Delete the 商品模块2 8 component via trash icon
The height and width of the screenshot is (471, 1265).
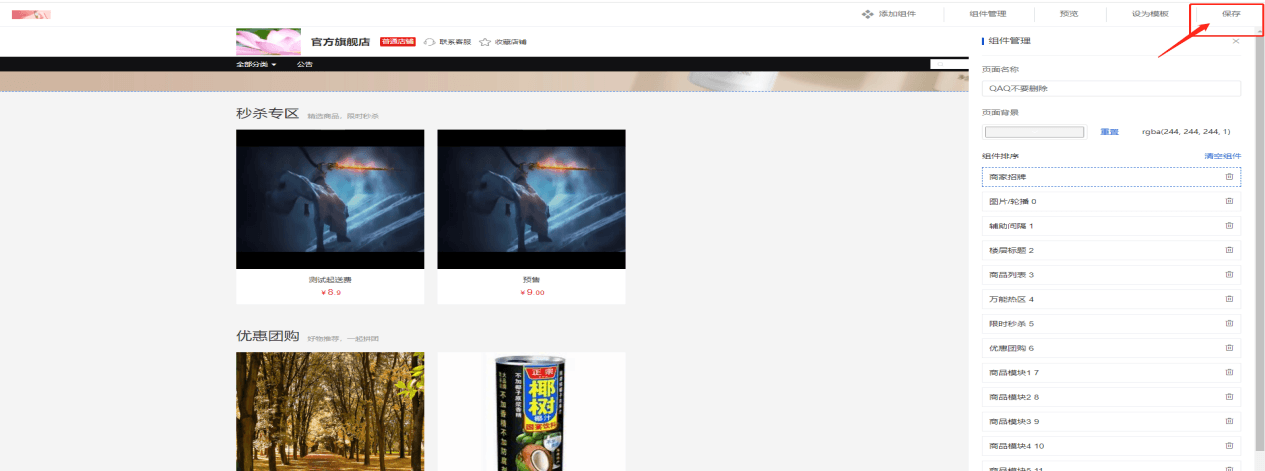(1229, 397)
